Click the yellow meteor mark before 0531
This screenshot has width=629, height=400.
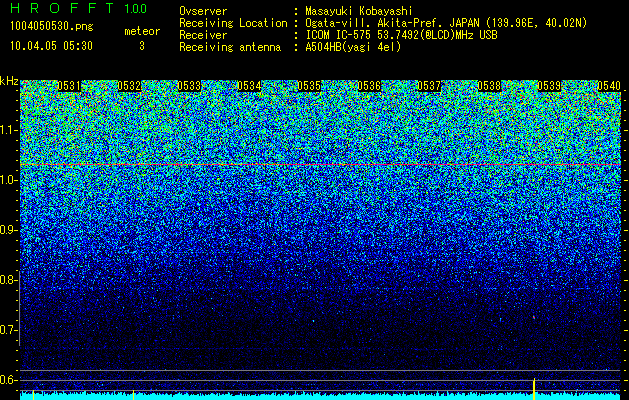point(33,395)
